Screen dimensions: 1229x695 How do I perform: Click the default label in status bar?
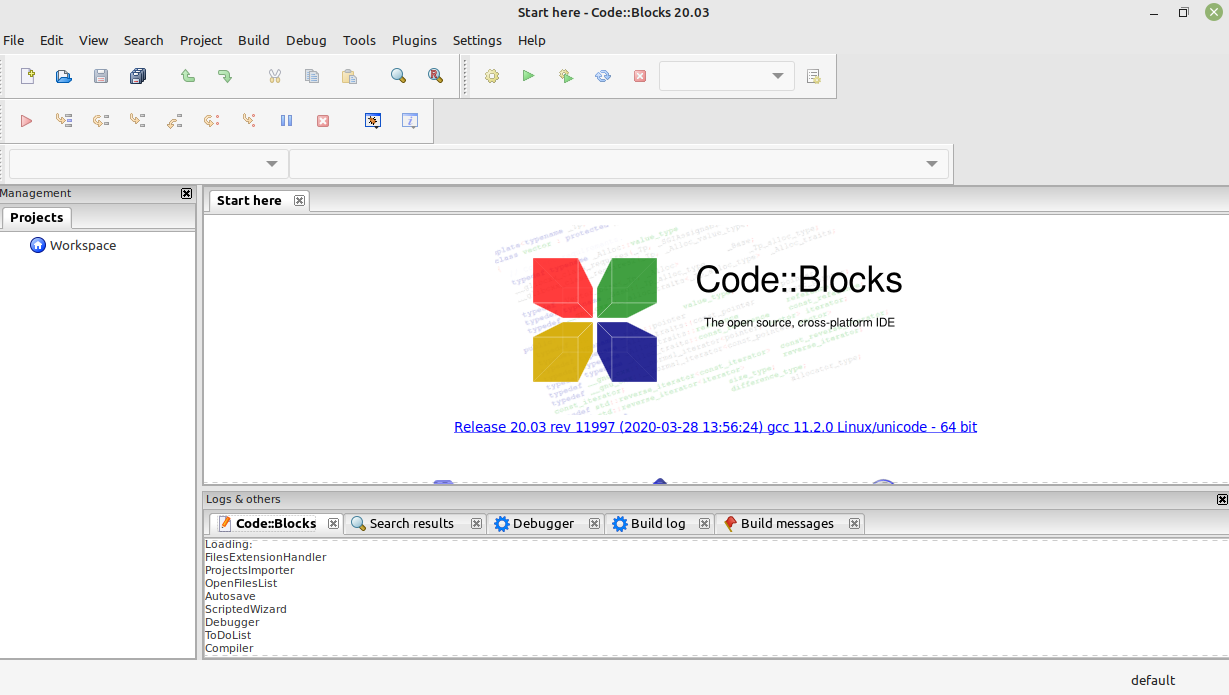[1153, 680]
